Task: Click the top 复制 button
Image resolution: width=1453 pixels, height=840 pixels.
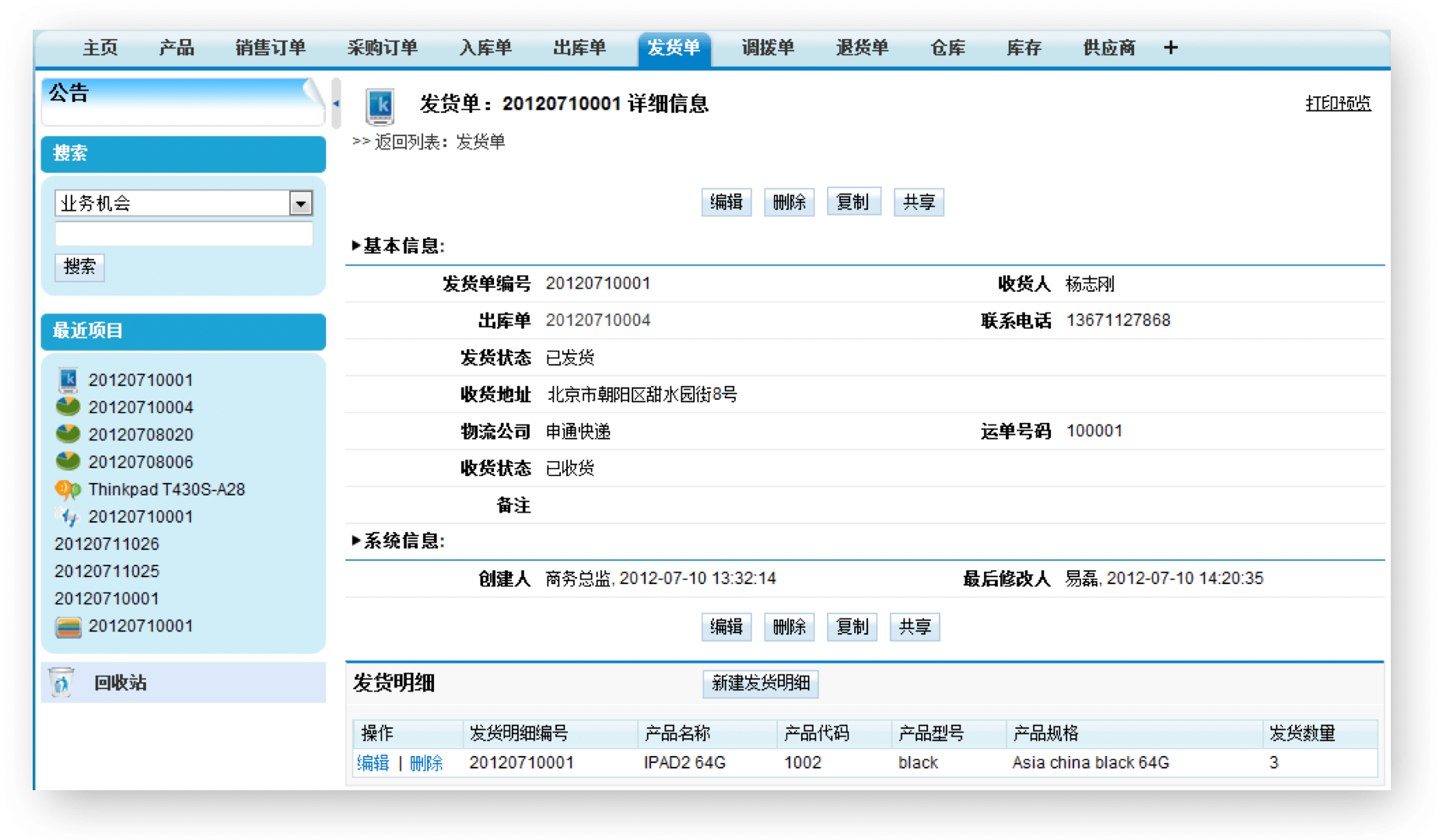Action: tap(853, 202)
